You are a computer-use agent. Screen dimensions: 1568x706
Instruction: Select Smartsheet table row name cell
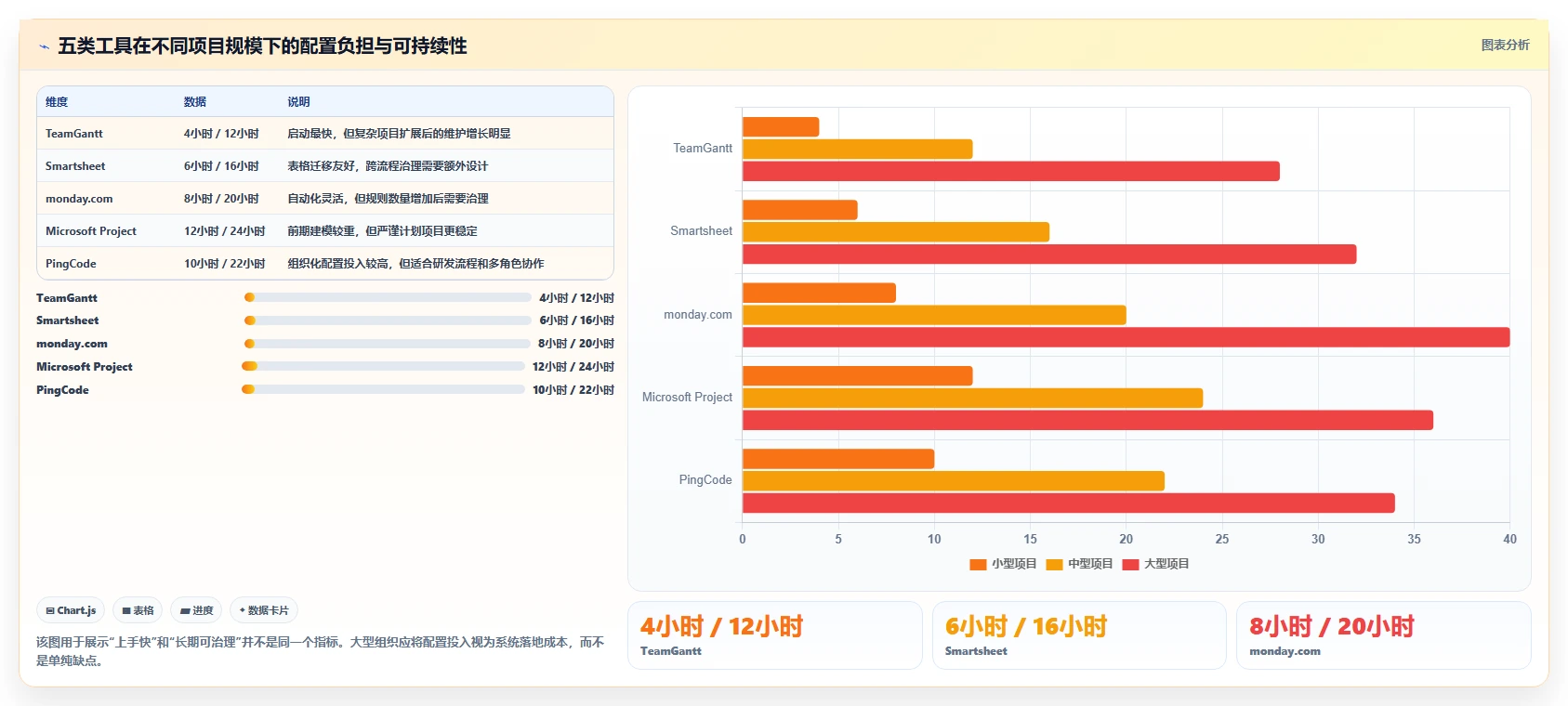75,166
